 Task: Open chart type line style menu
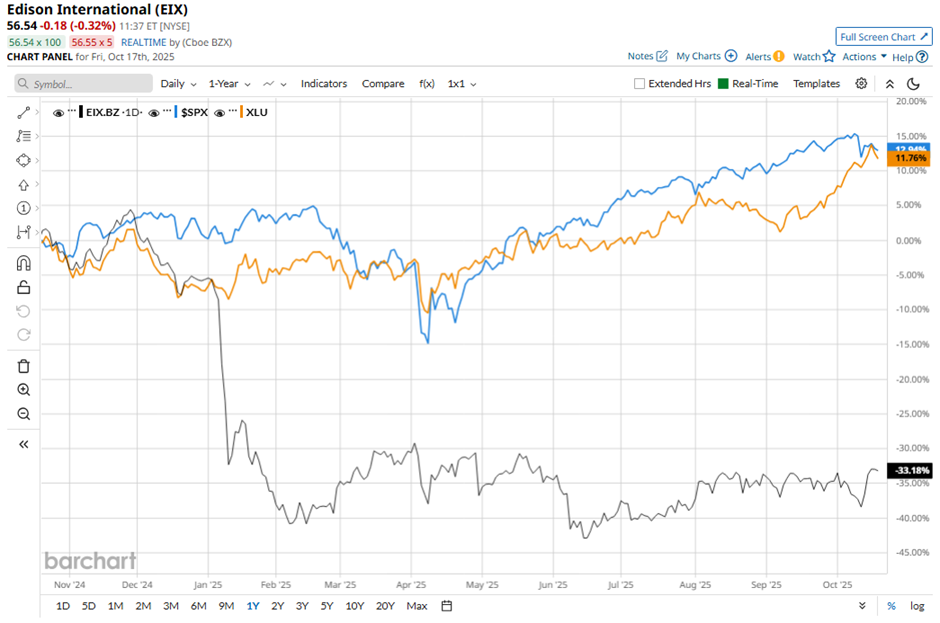click(x=275, y=84)
